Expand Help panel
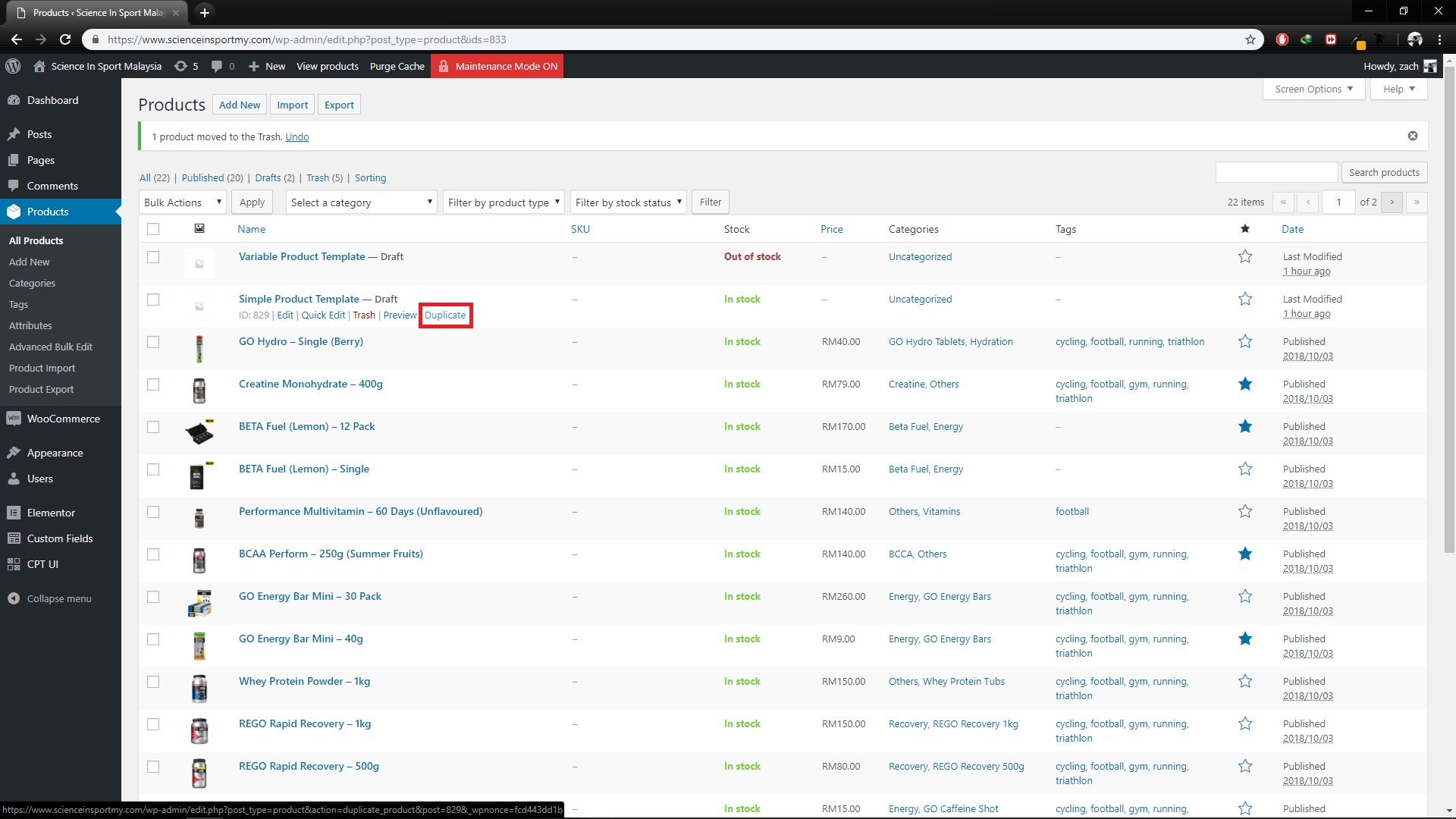The height and width of the screenshot is (819, 1456). click(1398, 89)
